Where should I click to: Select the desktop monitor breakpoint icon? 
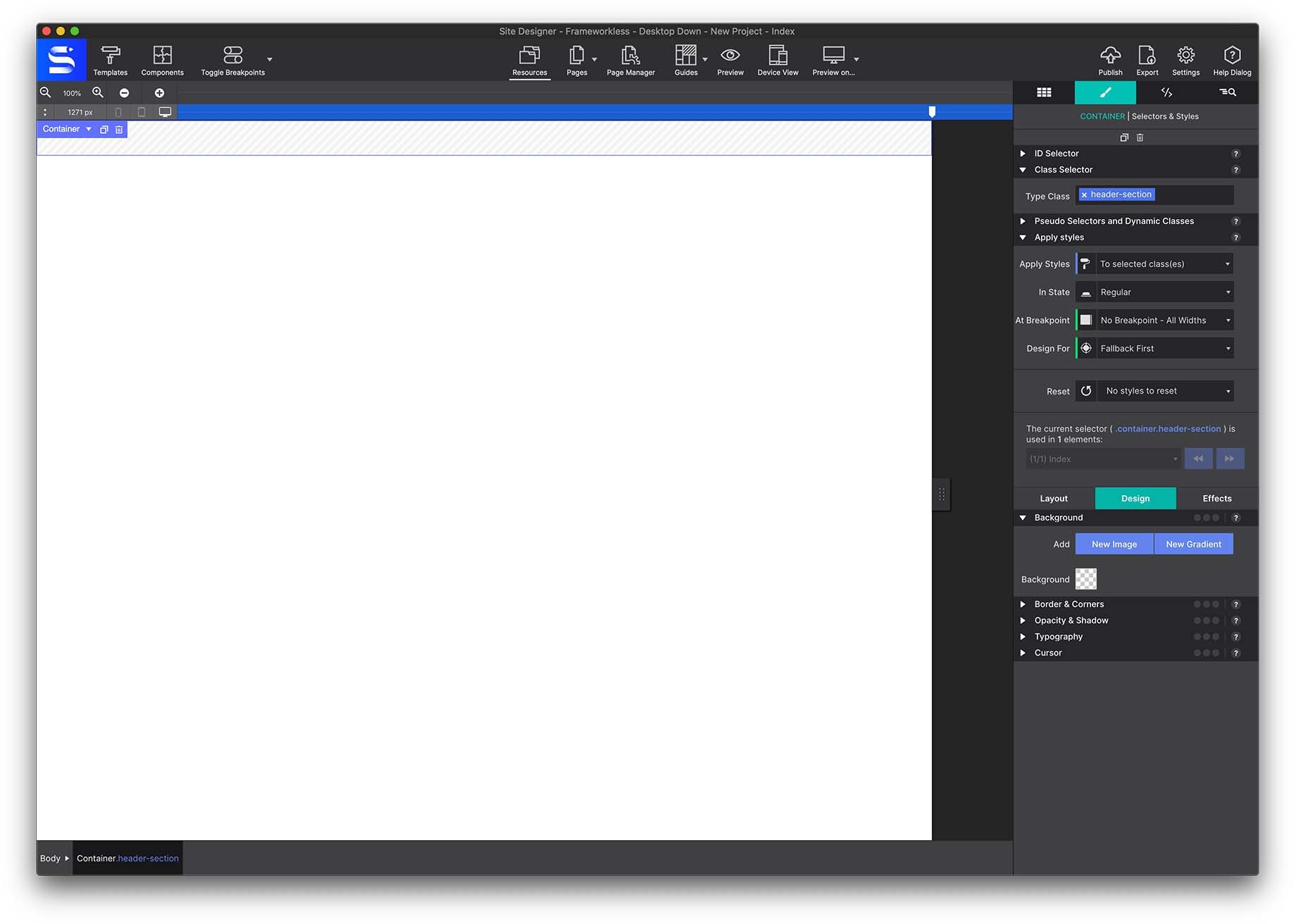click(165, 112)
